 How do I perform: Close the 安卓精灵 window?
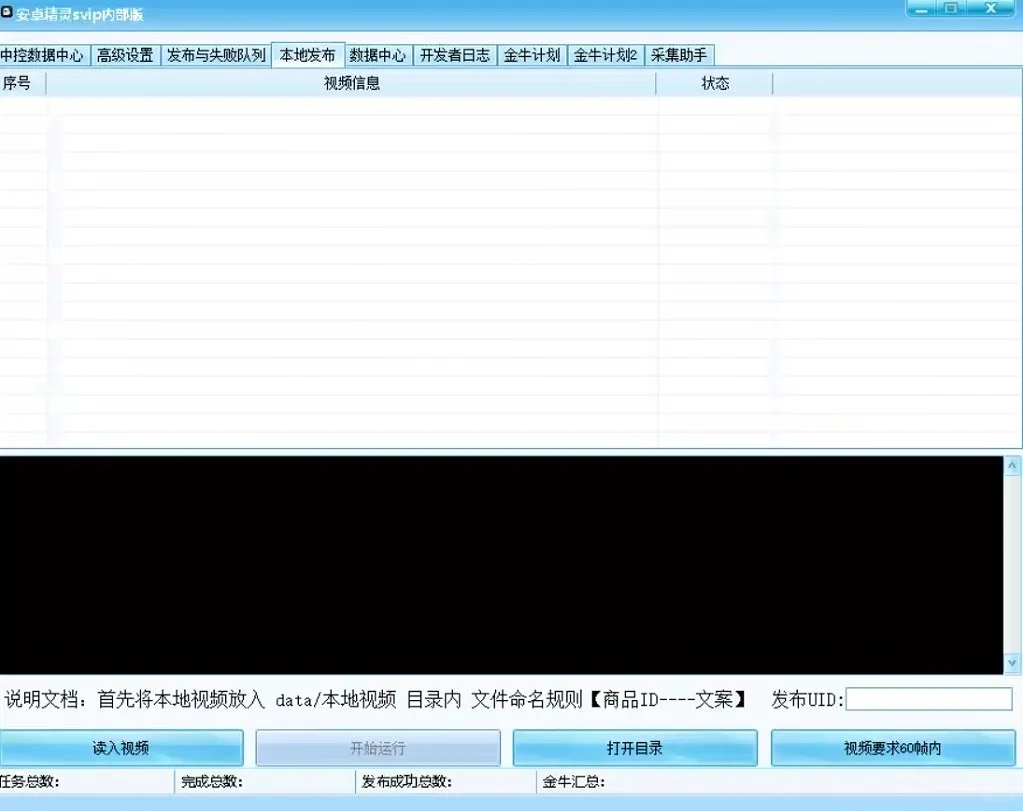[991, 8]
